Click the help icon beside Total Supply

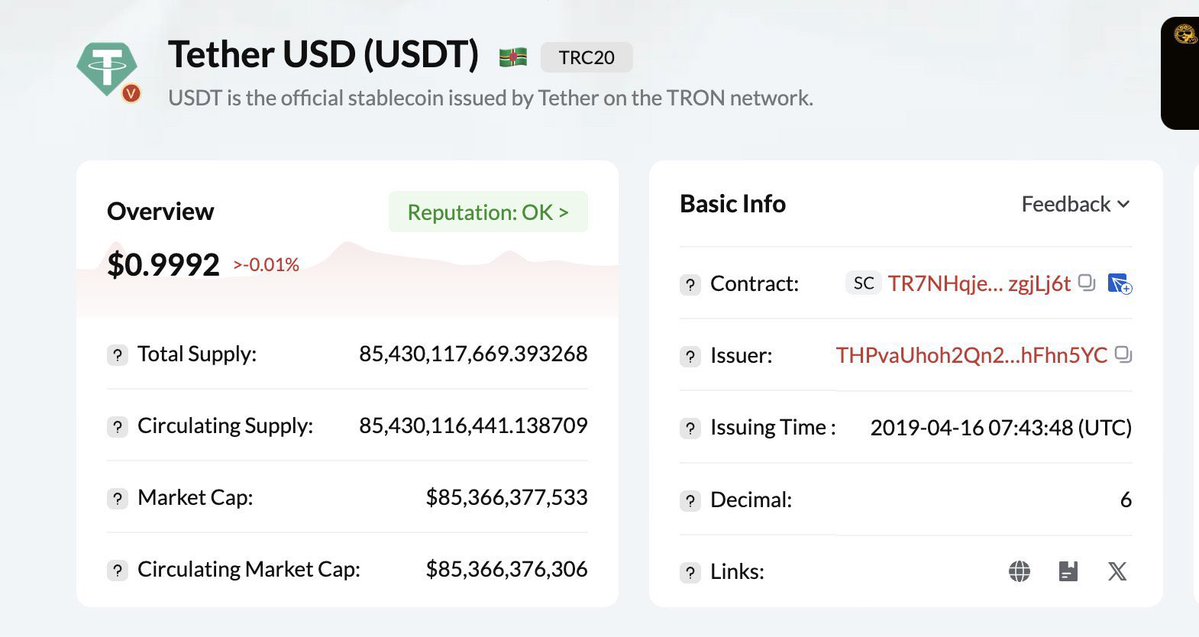pos(118,355)
